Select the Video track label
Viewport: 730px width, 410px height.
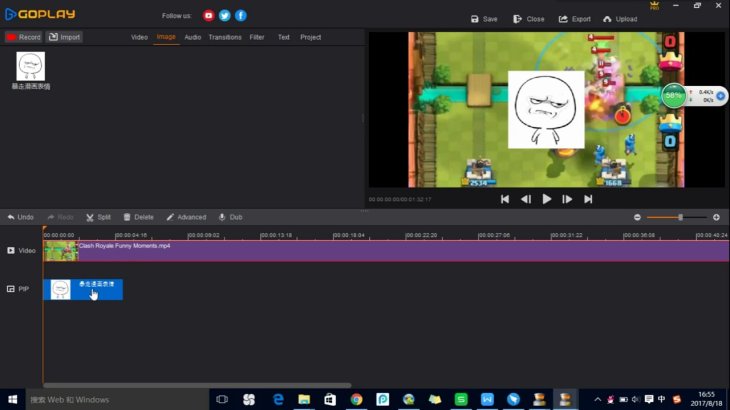(x=21, y=250)
